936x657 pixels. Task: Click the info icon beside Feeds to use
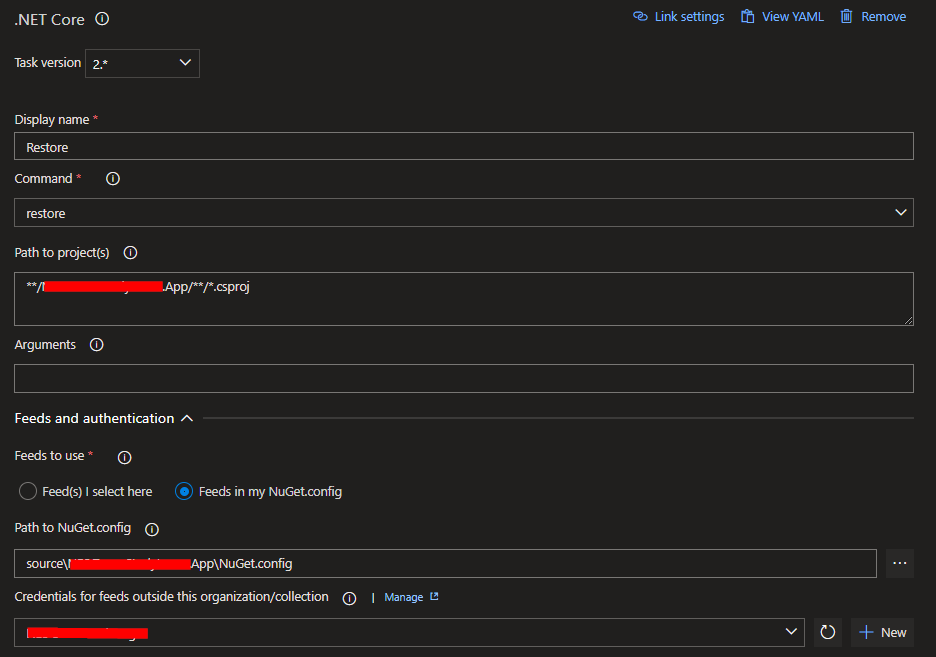tap(123, 457)
